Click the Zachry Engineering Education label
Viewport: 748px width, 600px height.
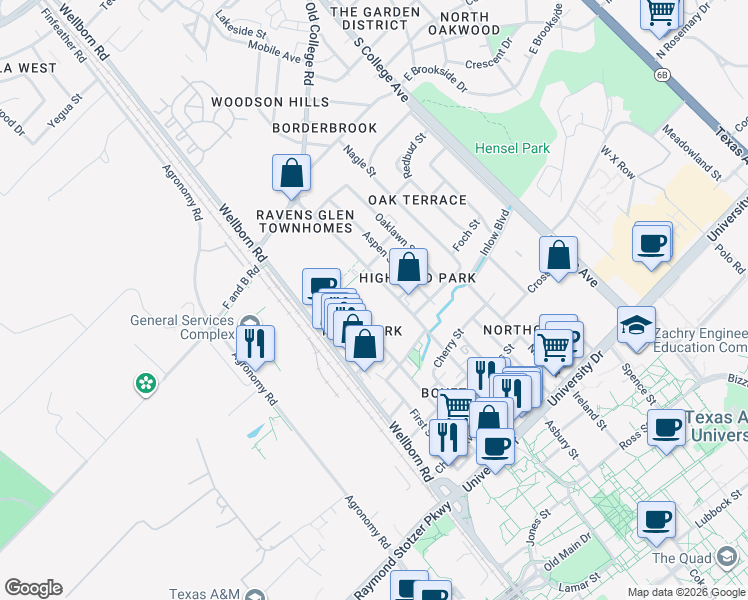[x=700, y=341]
